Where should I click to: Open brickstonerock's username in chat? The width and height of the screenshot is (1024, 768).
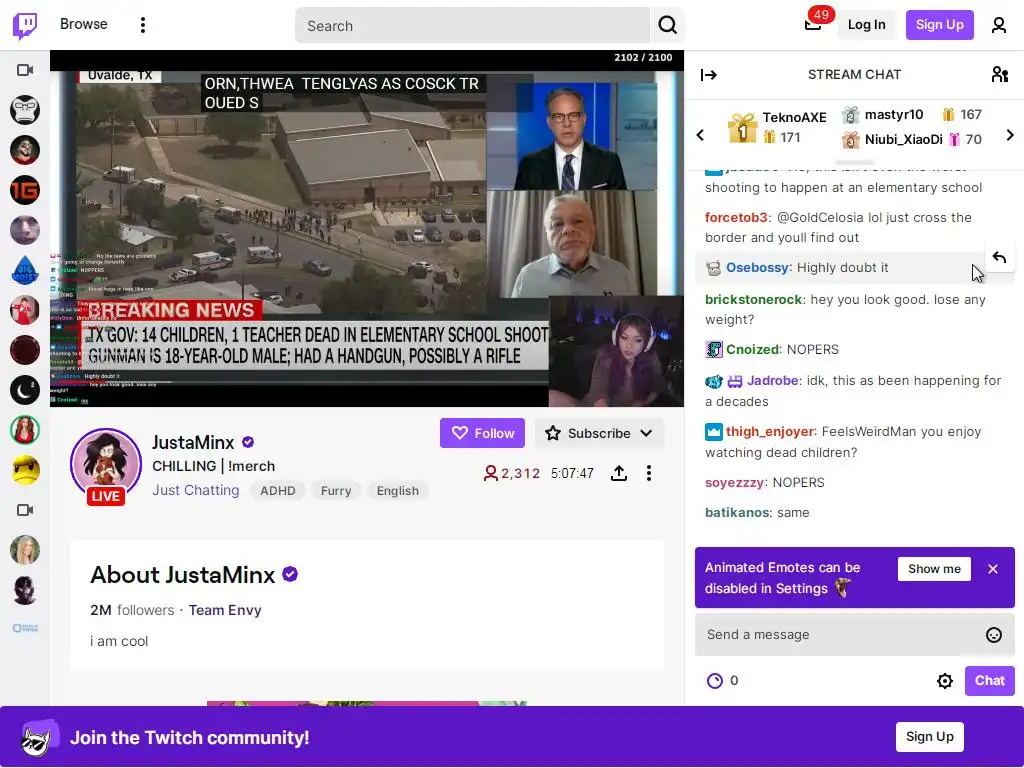point(754,300)
